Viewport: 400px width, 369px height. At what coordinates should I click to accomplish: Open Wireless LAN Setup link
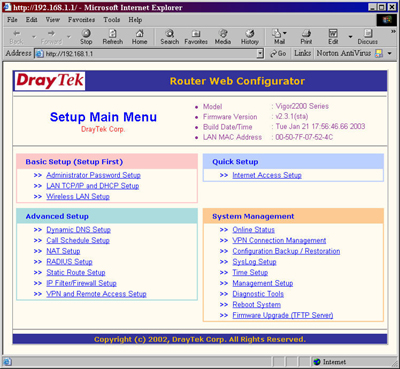point(78,196)
